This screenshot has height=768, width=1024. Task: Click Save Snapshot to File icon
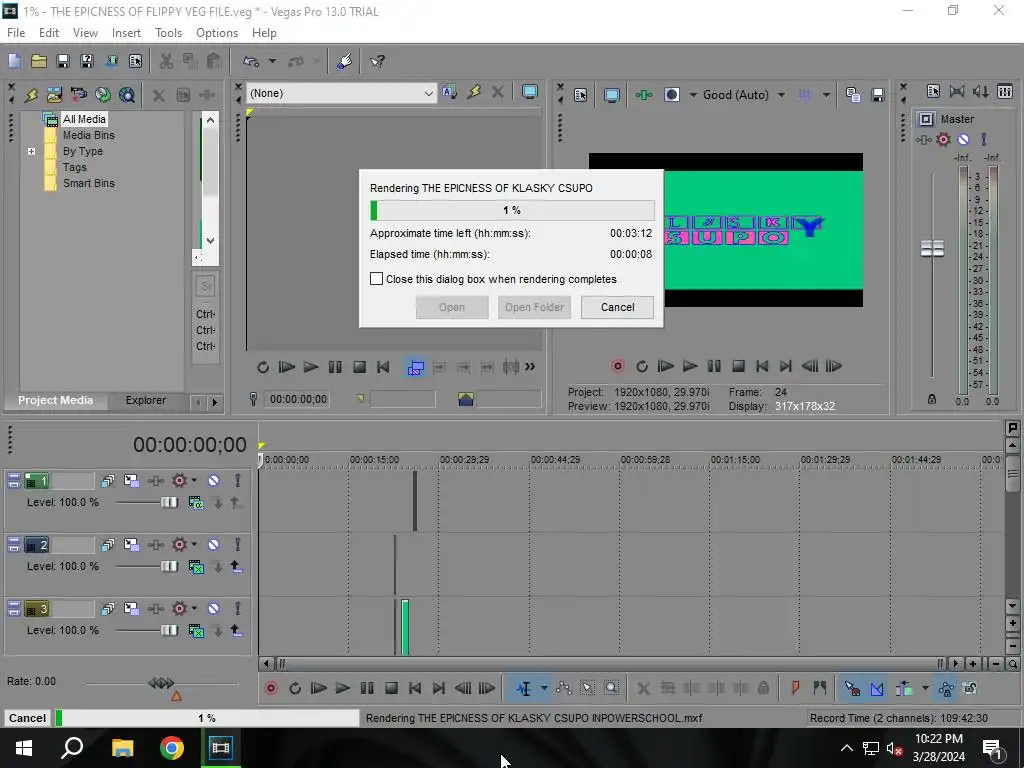point(878,95)
